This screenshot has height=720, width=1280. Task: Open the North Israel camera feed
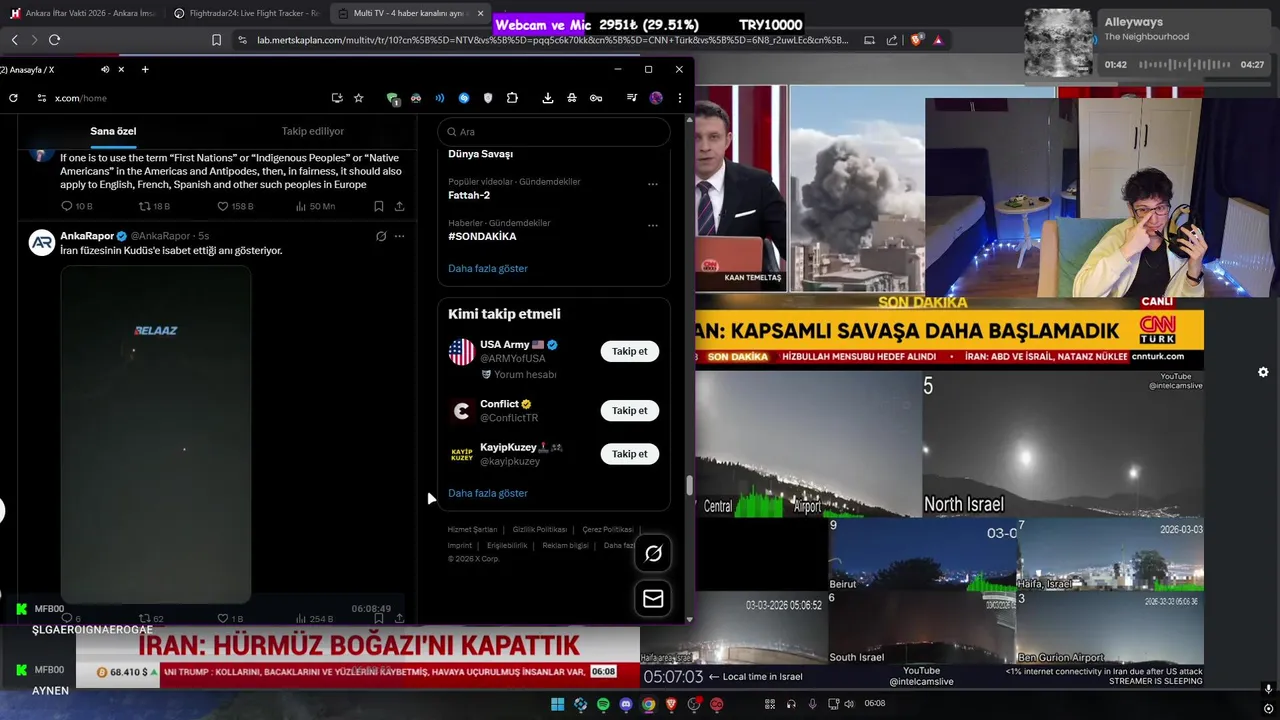pyautogui.click(x=1063, y=443)
